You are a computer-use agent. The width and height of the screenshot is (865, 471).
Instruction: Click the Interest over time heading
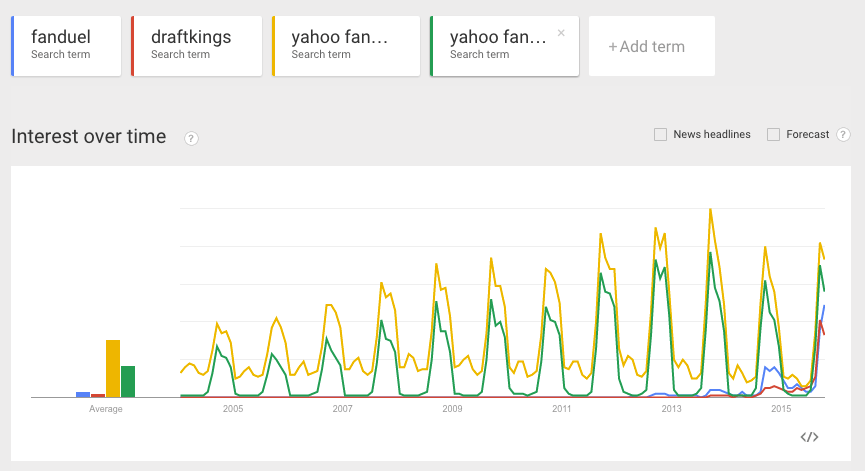click(x=89, y=137)
